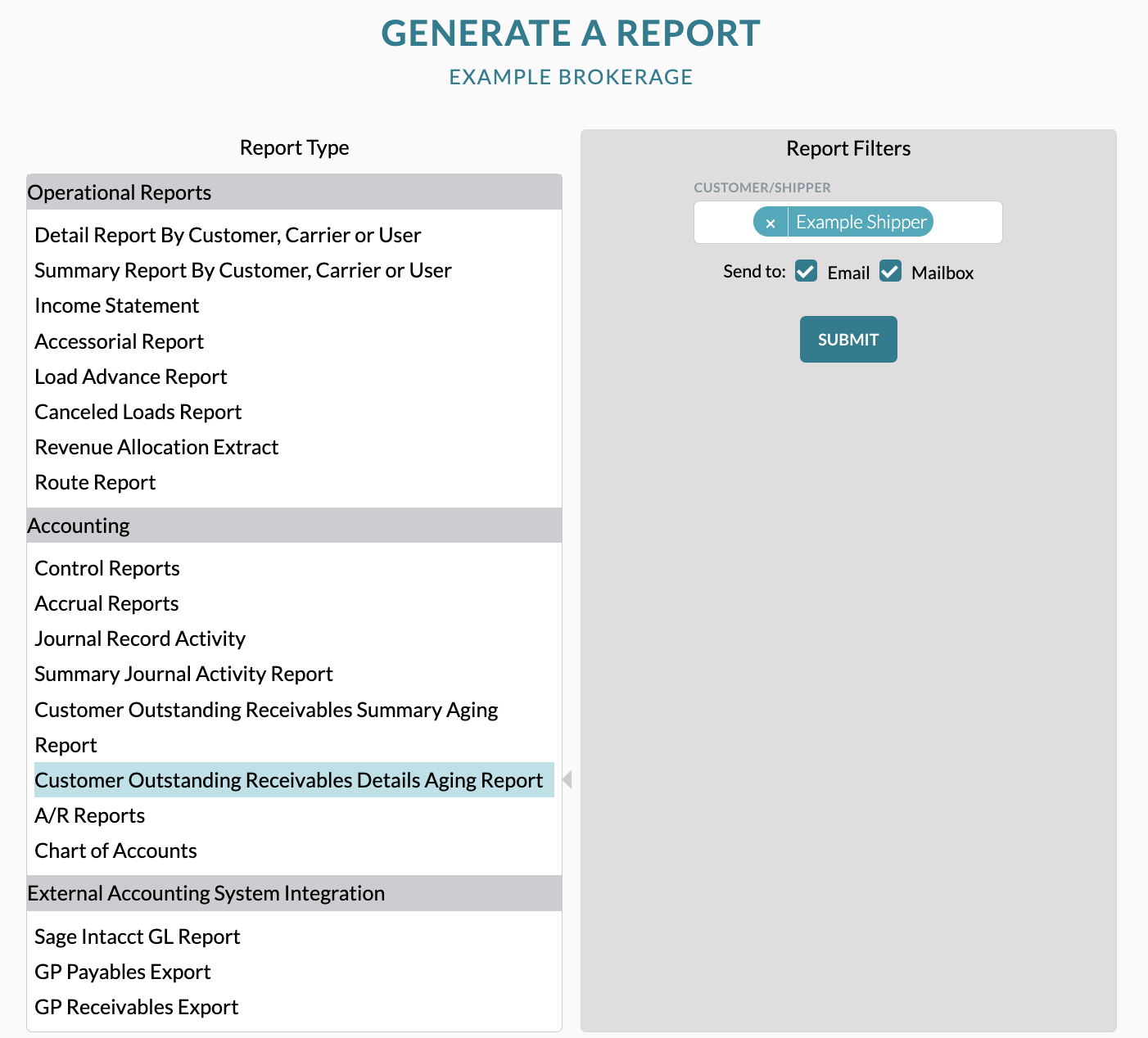Select Revenue Allocation Extract
1148x1038 pixels.
[x=156, y=447]
